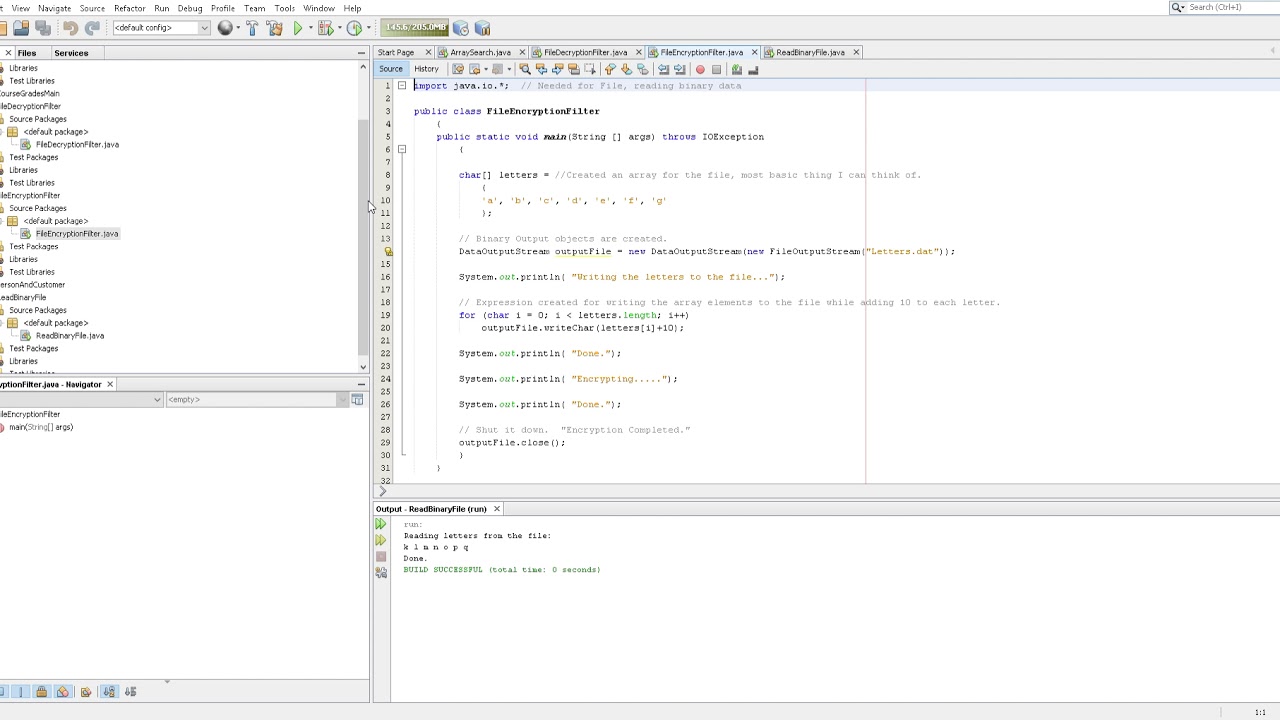The image size is (1280, 720).
Task: Click the Navigator sort by name icon
Action: point(109,692)
